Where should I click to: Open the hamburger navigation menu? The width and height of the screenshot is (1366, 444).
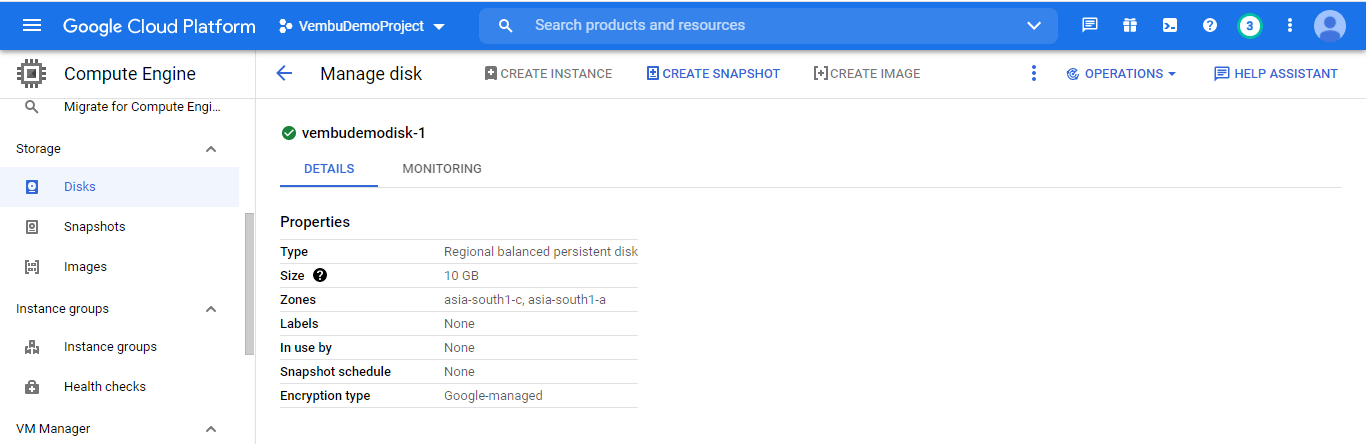32,25
